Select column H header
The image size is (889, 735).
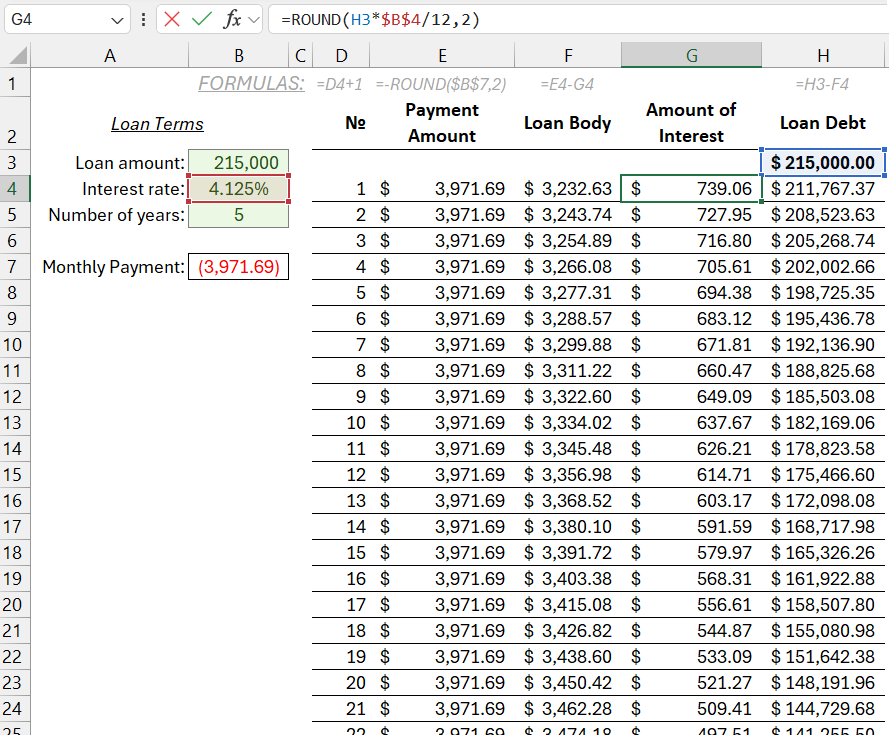823,55
